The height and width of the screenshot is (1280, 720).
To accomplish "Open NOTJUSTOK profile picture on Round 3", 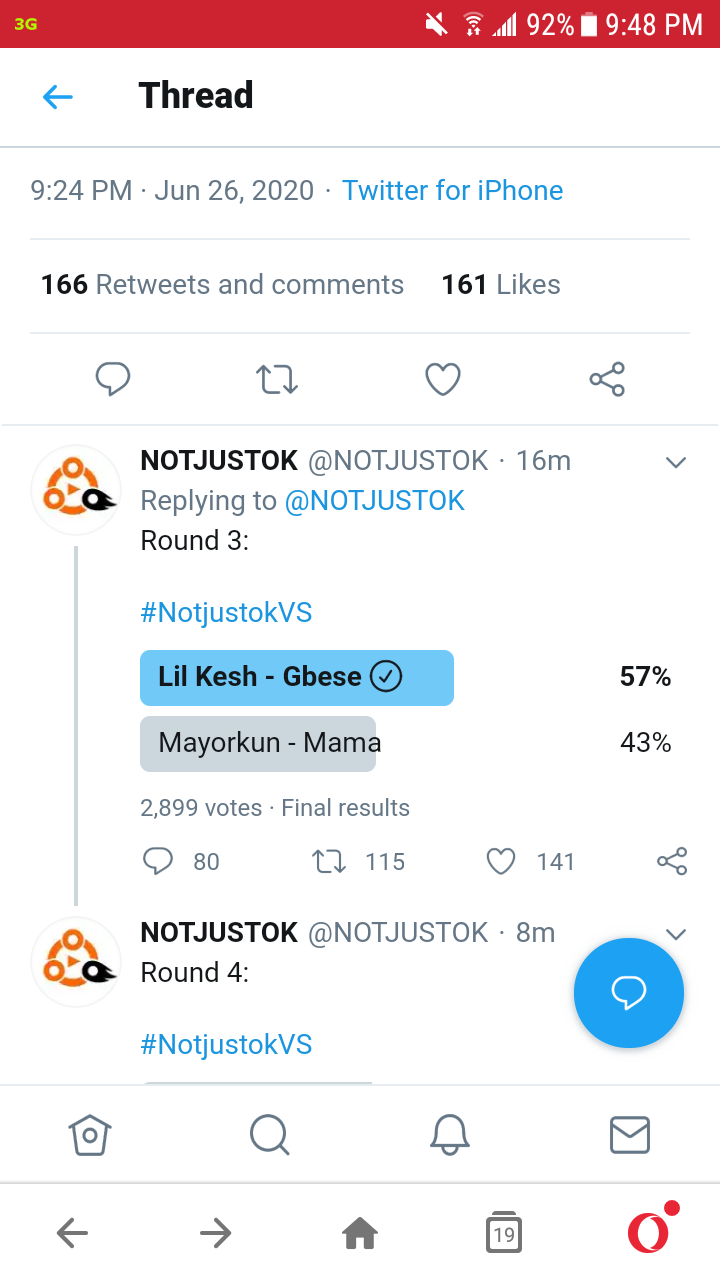I will 76,489.
